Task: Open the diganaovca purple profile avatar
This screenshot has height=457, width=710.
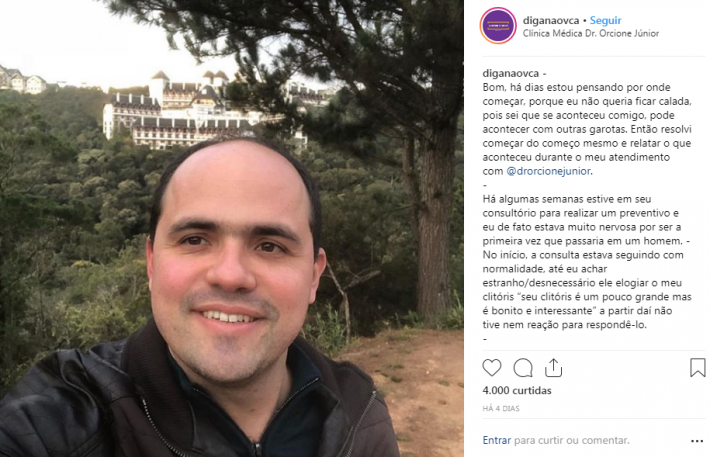Action: pos(498,25)
